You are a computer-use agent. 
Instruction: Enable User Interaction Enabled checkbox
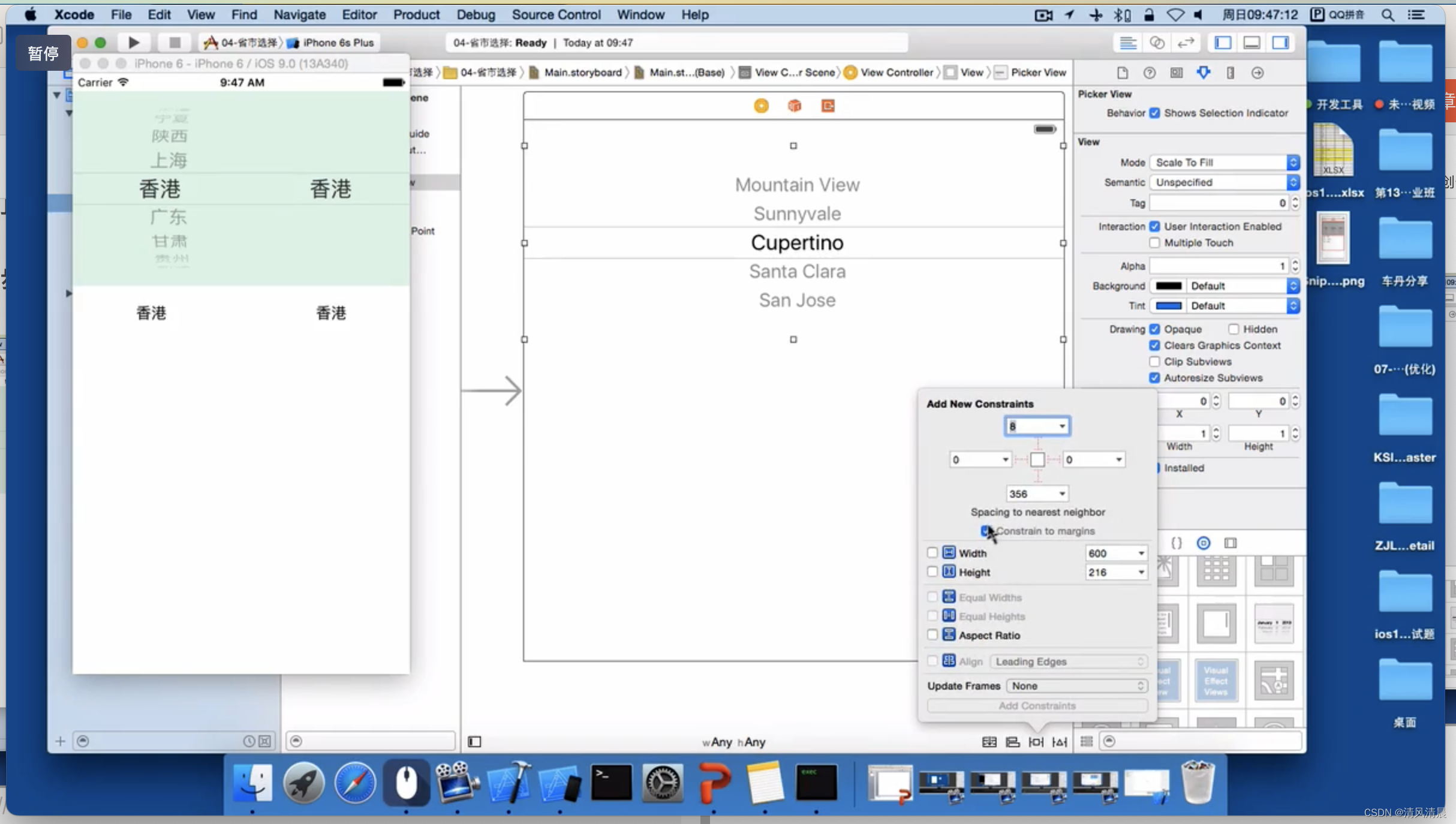(1155, 226)
